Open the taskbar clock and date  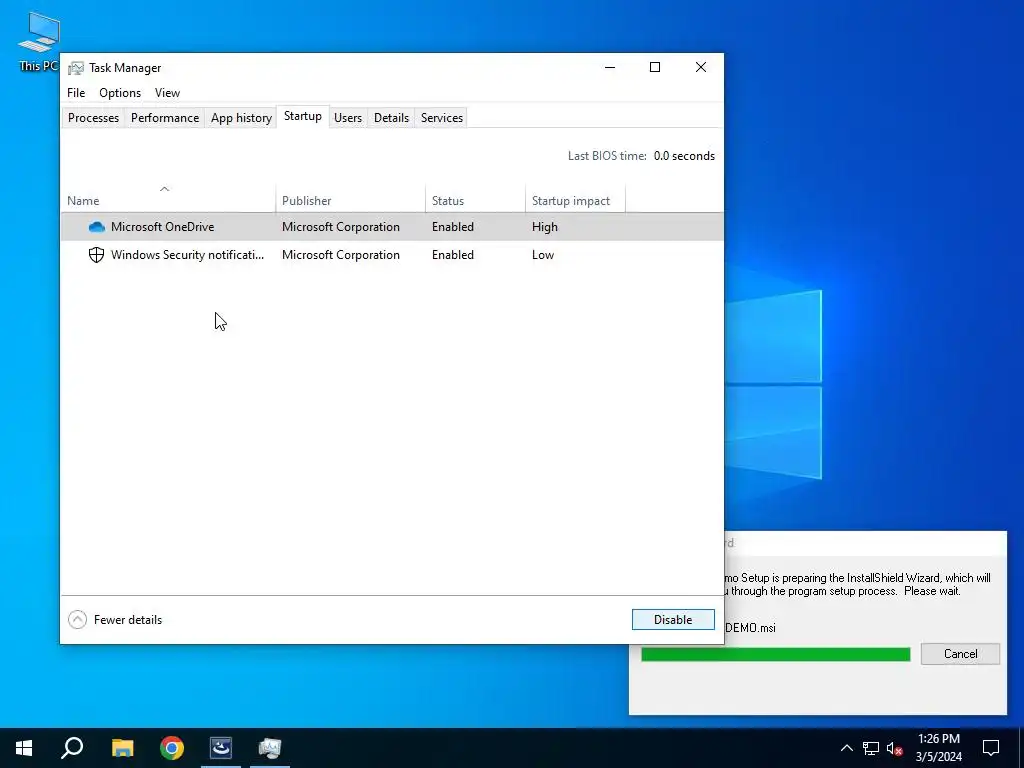938,748
